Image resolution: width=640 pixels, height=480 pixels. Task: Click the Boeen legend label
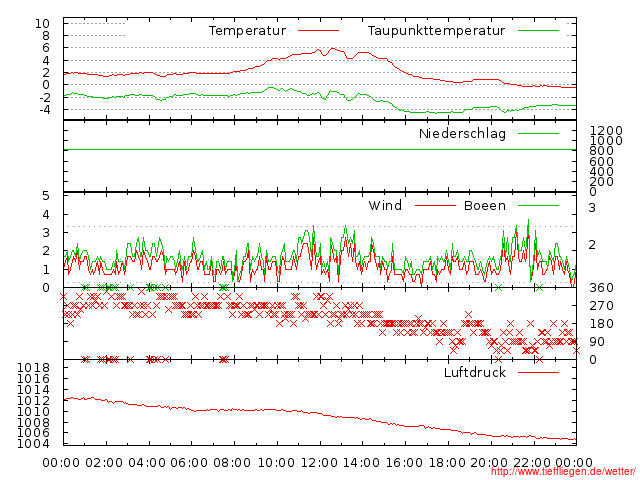point(484,205)
